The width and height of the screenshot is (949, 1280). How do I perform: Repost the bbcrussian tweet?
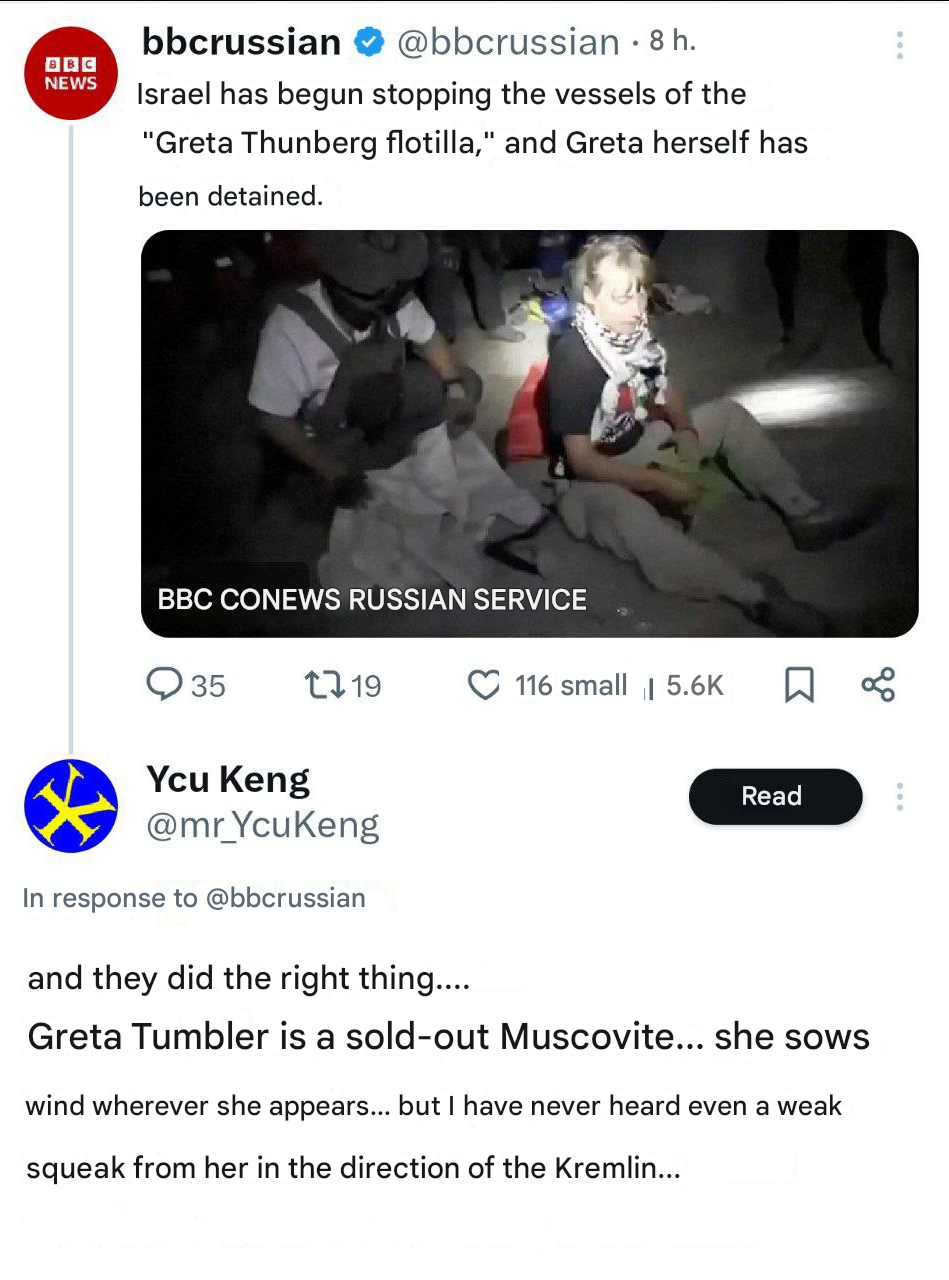(x=323, y=685)
